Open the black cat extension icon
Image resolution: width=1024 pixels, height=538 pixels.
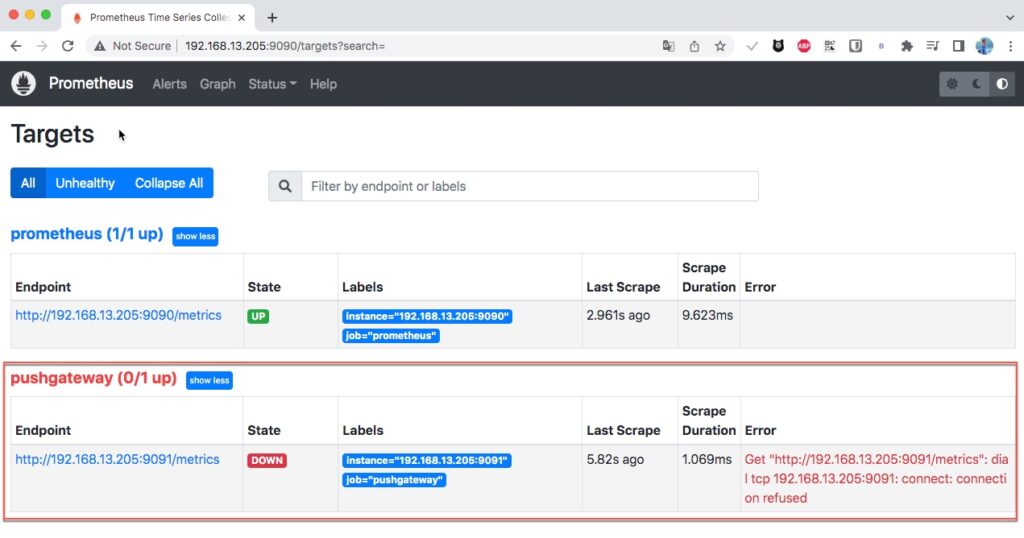pos(778,46)
